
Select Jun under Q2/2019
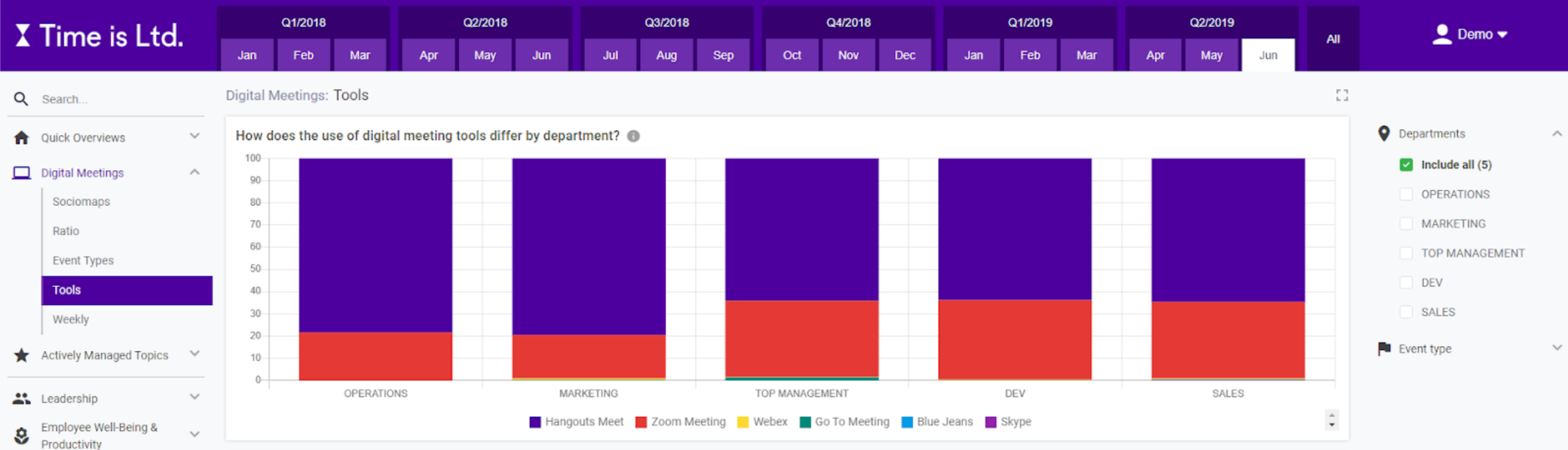(1268, 55)
